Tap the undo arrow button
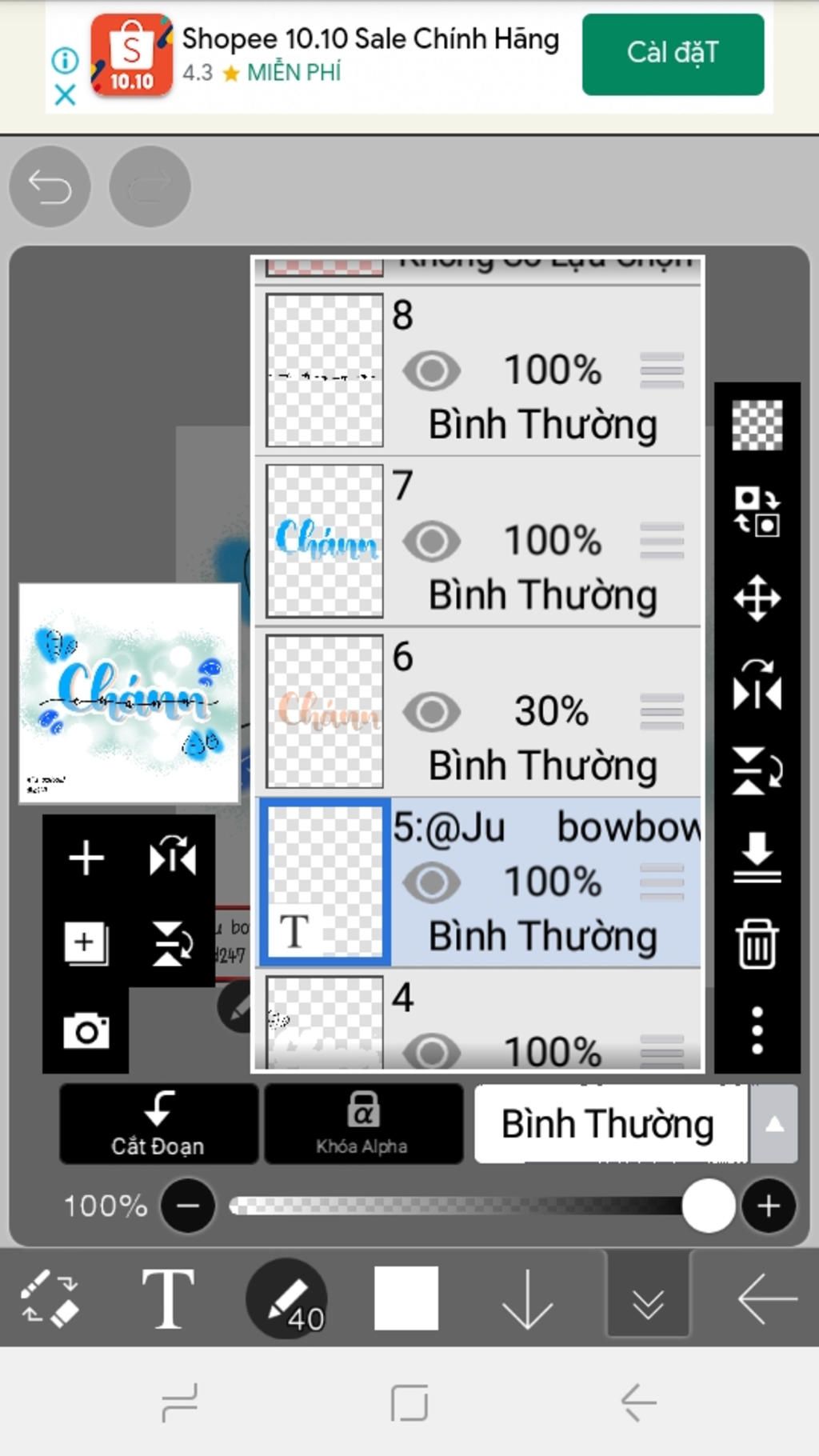This screenshot has height=1456, width=819. [x=50, y=186]
